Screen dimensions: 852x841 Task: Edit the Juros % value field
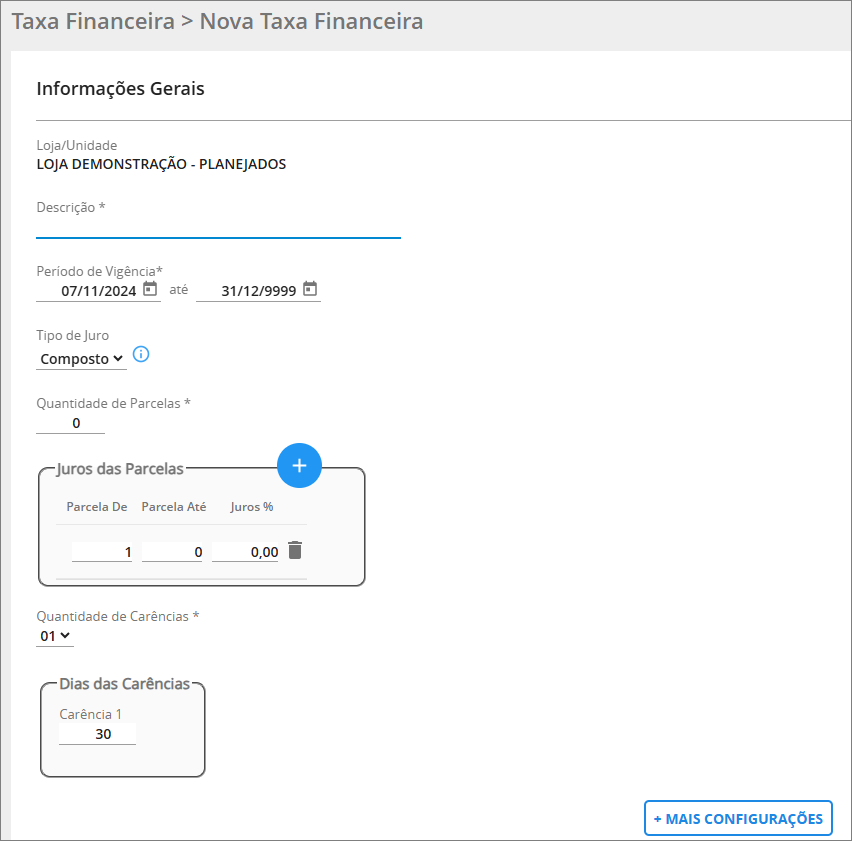coord(245,552)
